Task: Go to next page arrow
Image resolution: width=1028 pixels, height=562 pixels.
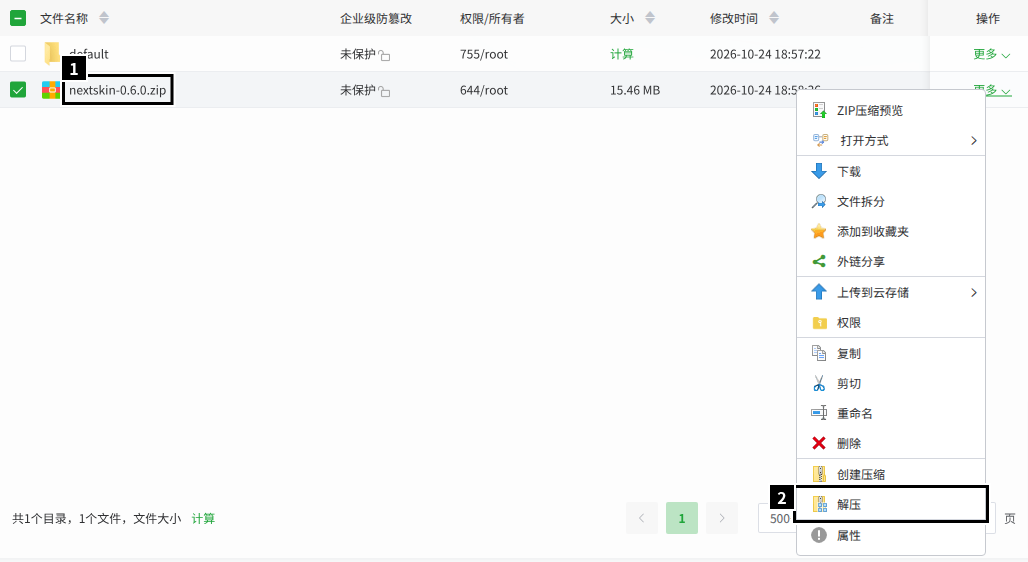Action: coord(722,518)
